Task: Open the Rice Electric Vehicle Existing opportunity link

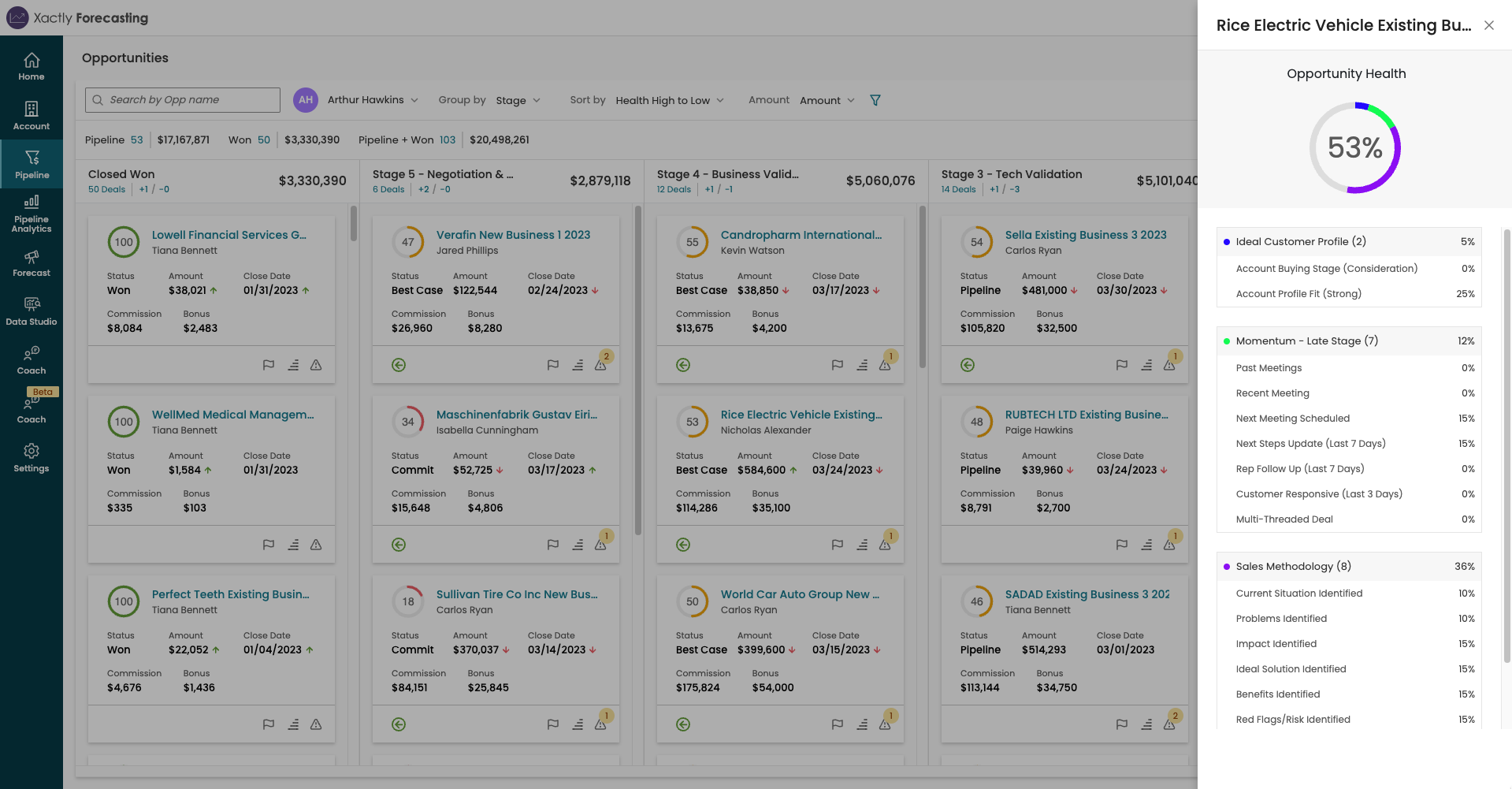Action: point(801,415)
